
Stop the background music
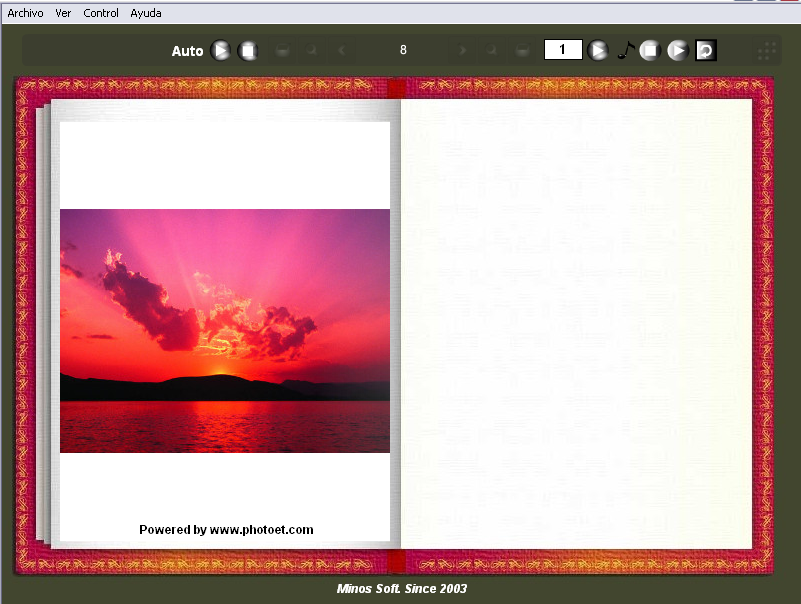point(650,51)
